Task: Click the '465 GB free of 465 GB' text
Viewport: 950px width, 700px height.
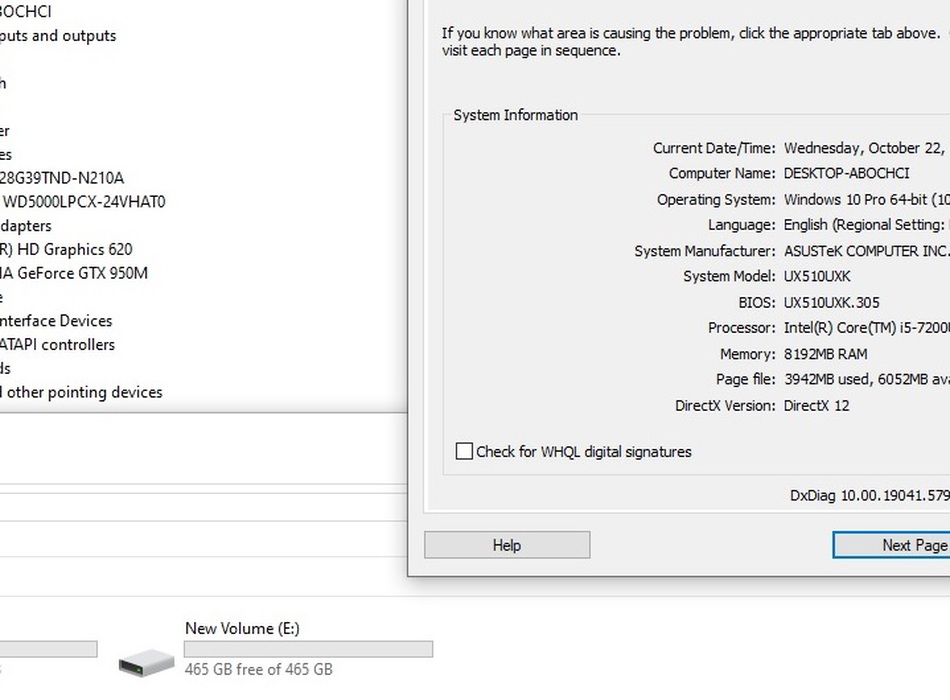Action: (258, 669)
